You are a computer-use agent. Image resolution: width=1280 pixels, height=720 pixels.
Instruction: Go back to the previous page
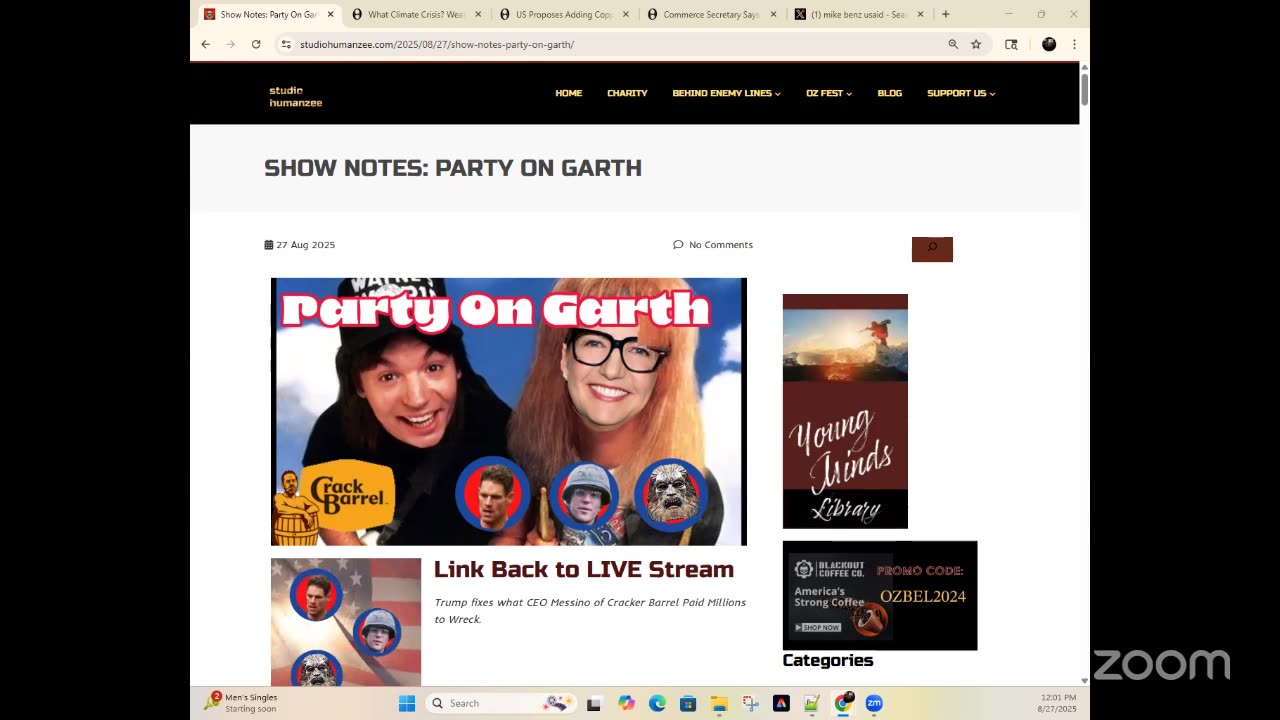[x=205, y=44]
